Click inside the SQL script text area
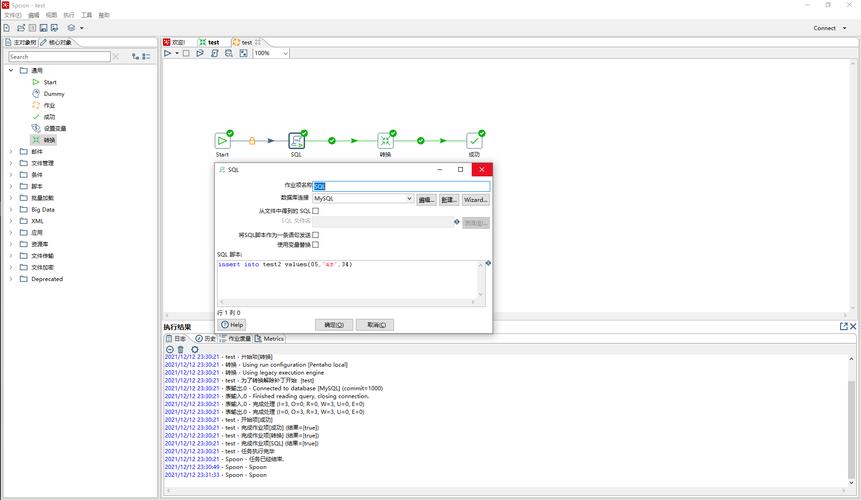 tap(348, 280)
